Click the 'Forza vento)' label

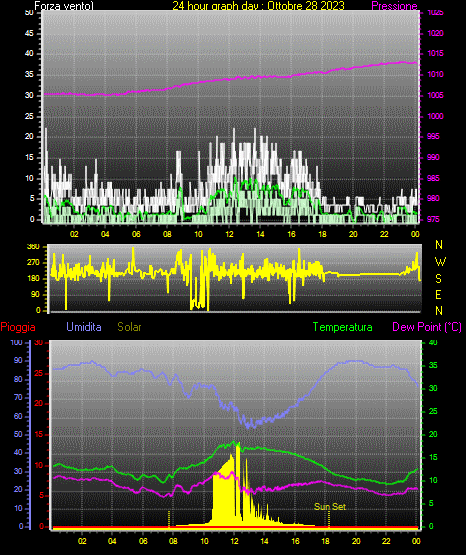coord(64,6)
